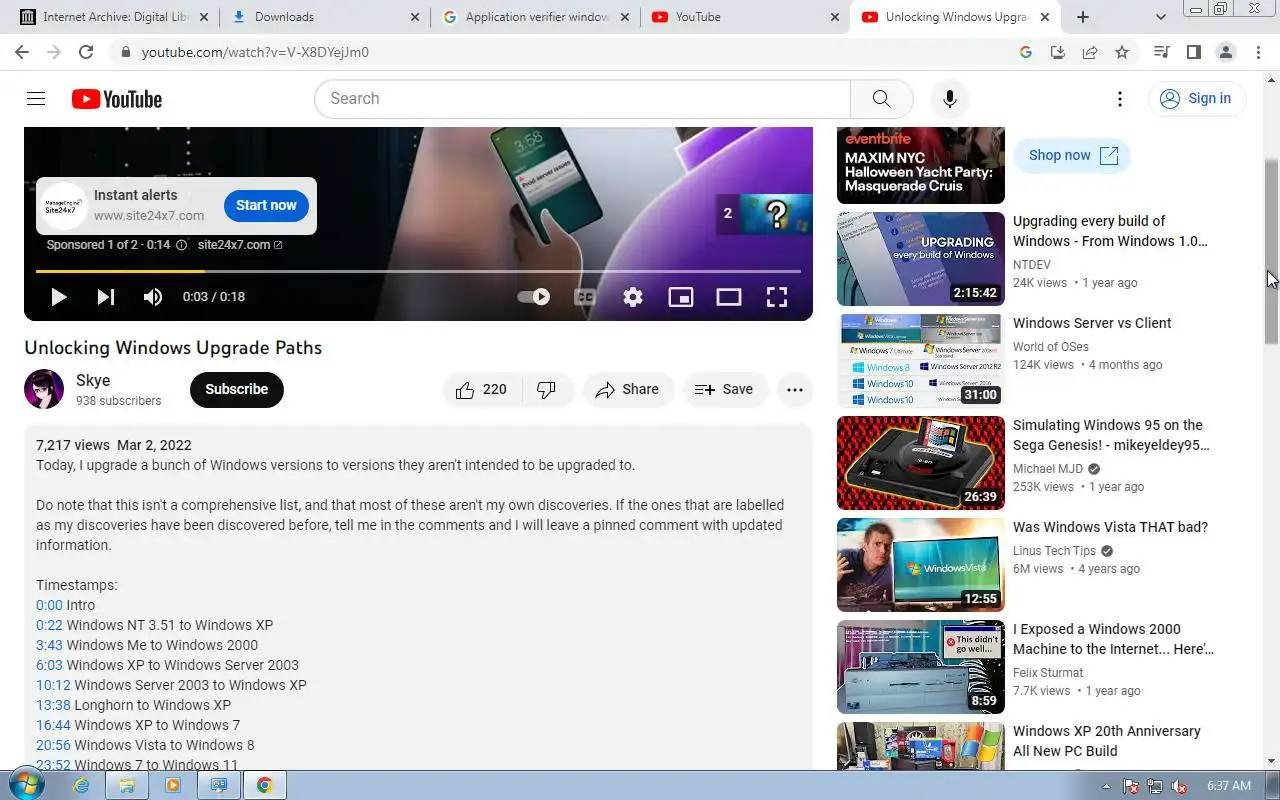Show hidden tray icons arrow
The height and width of the screenshot is (800, 1280).
[x=1106, y=786]
